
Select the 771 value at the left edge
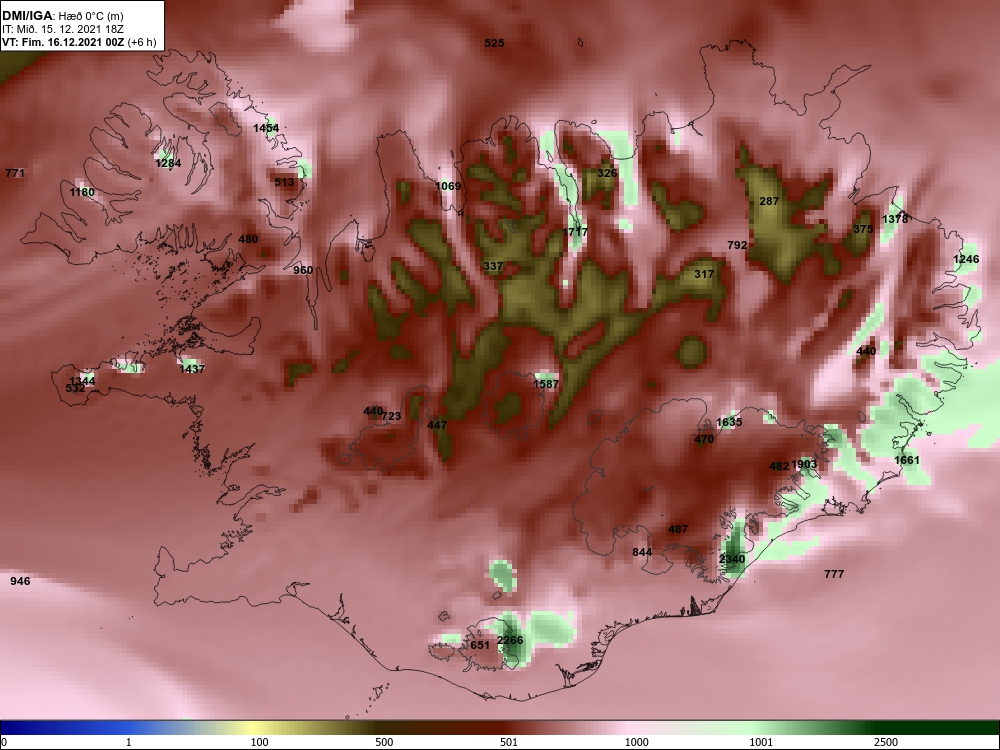pos(15,173)
